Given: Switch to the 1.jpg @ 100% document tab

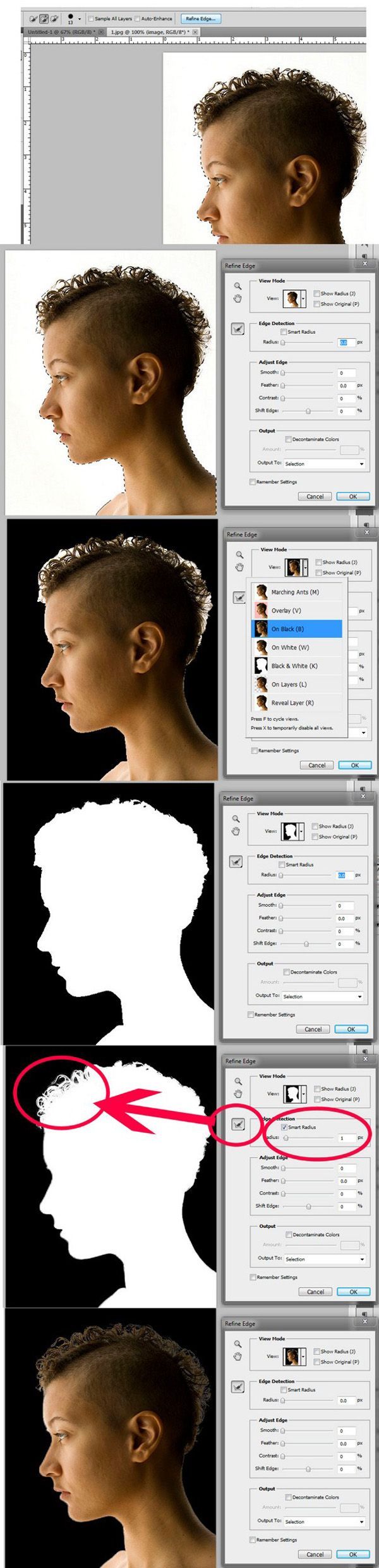Looking at the screenshot, I should tap(149, 32).
